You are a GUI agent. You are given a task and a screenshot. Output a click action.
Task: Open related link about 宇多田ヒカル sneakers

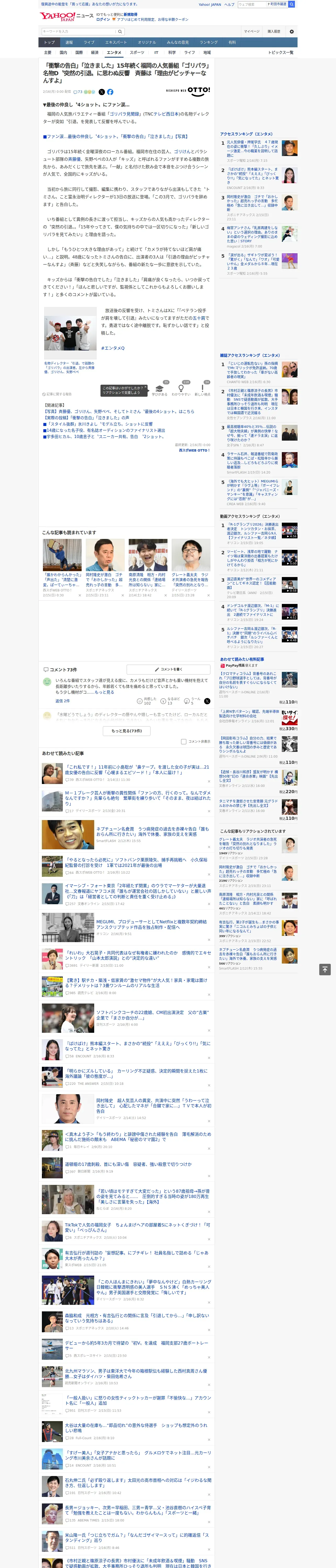(104, 436)
